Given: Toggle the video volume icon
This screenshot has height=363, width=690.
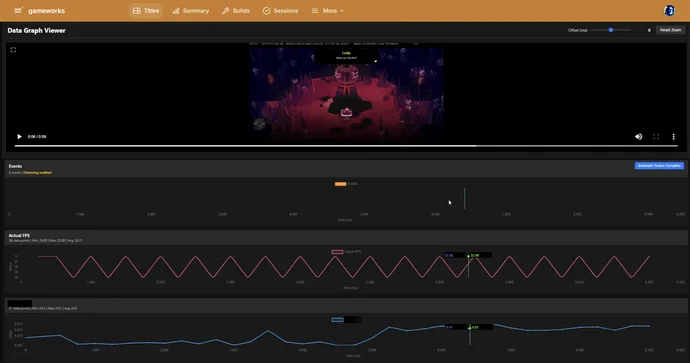Looking at the screenshot, I should pyautogui.click(x=639, y=136).
